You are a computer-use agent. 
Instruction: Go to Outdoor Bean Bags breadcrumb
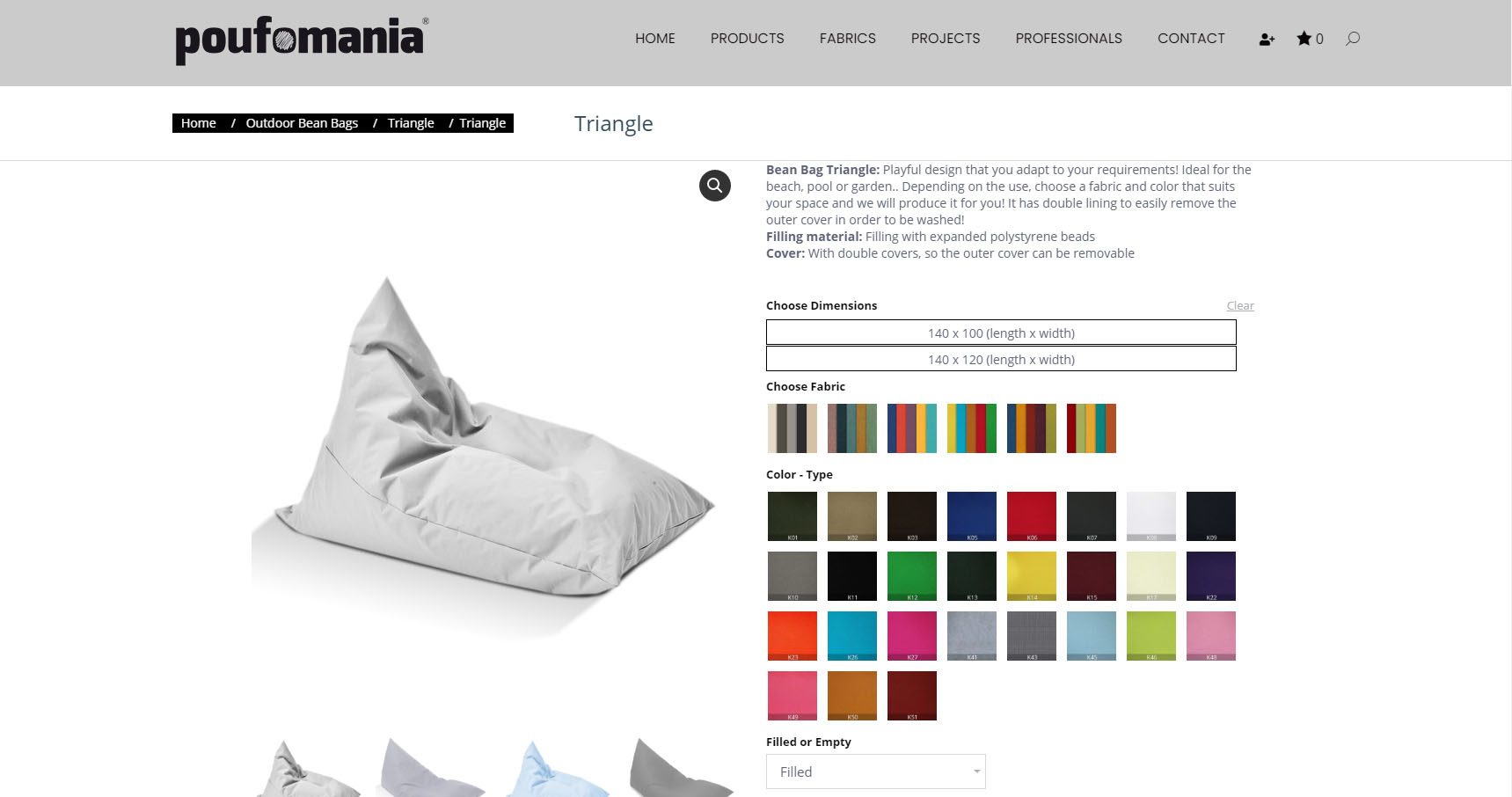pos(302,123)
